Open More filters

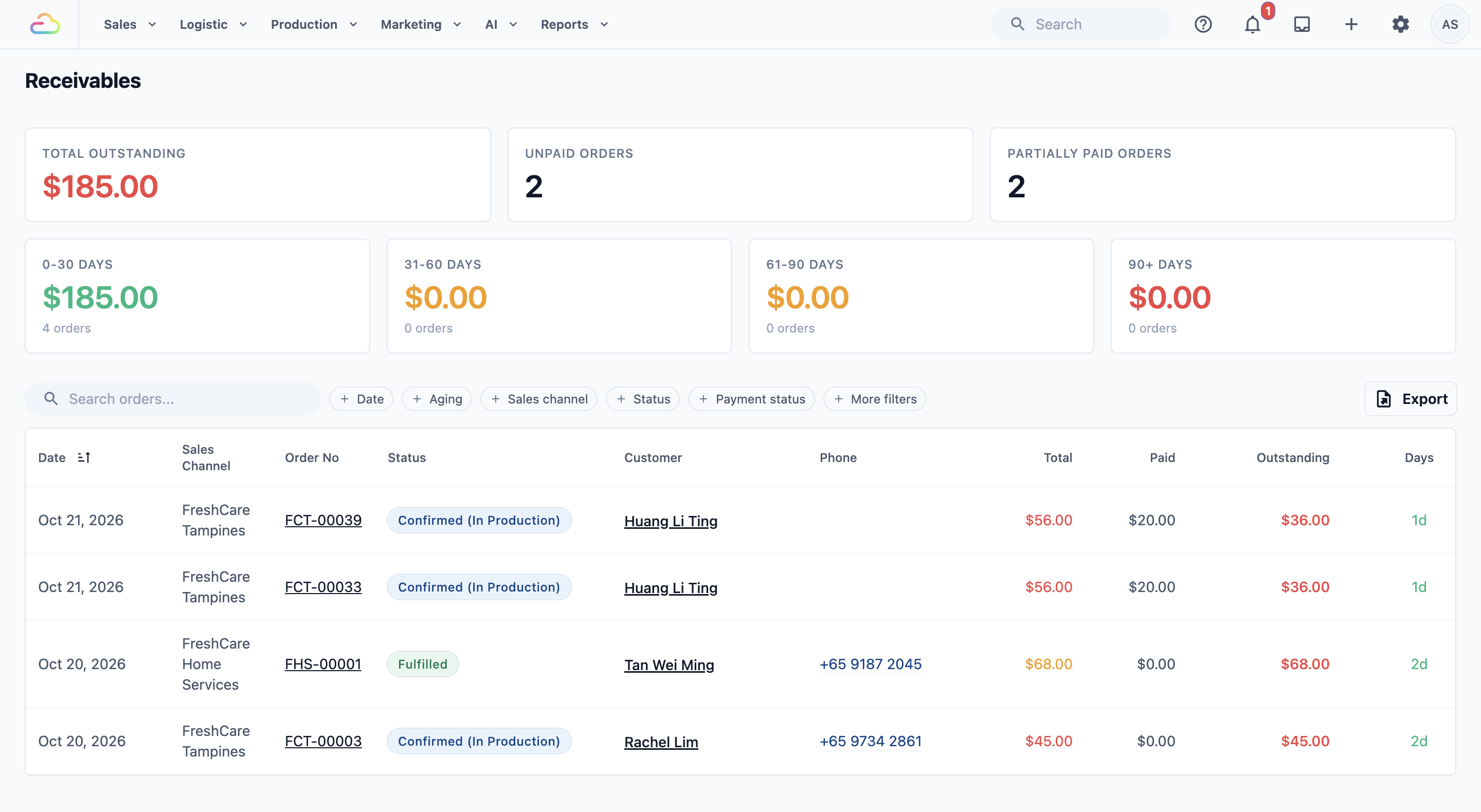[x=874, y=399]
